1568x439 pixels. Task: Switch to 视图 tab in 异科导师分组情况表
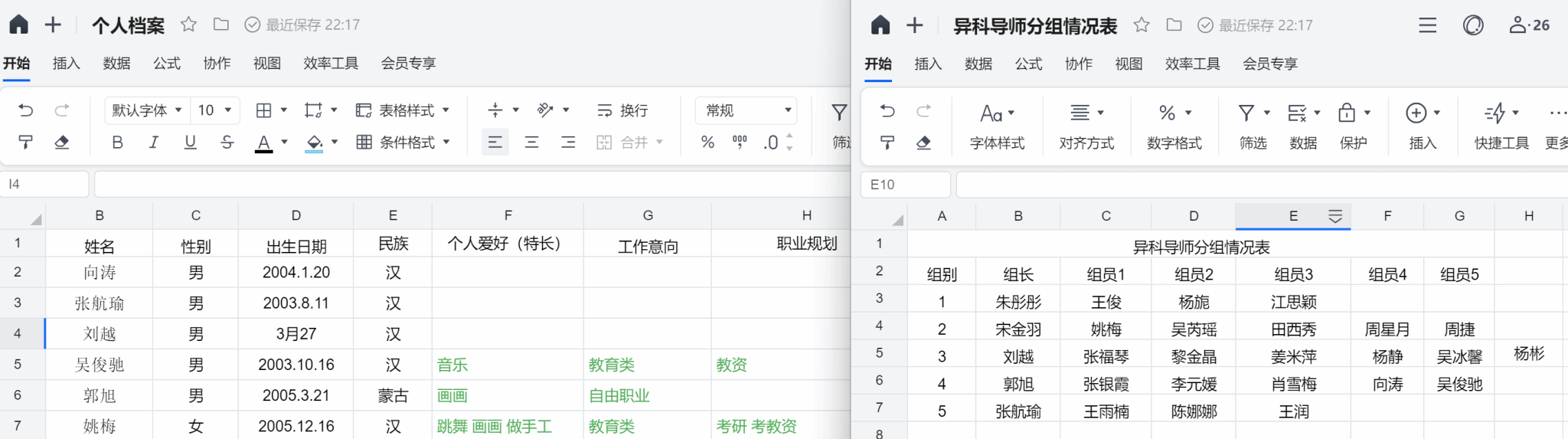point(1129,64)
